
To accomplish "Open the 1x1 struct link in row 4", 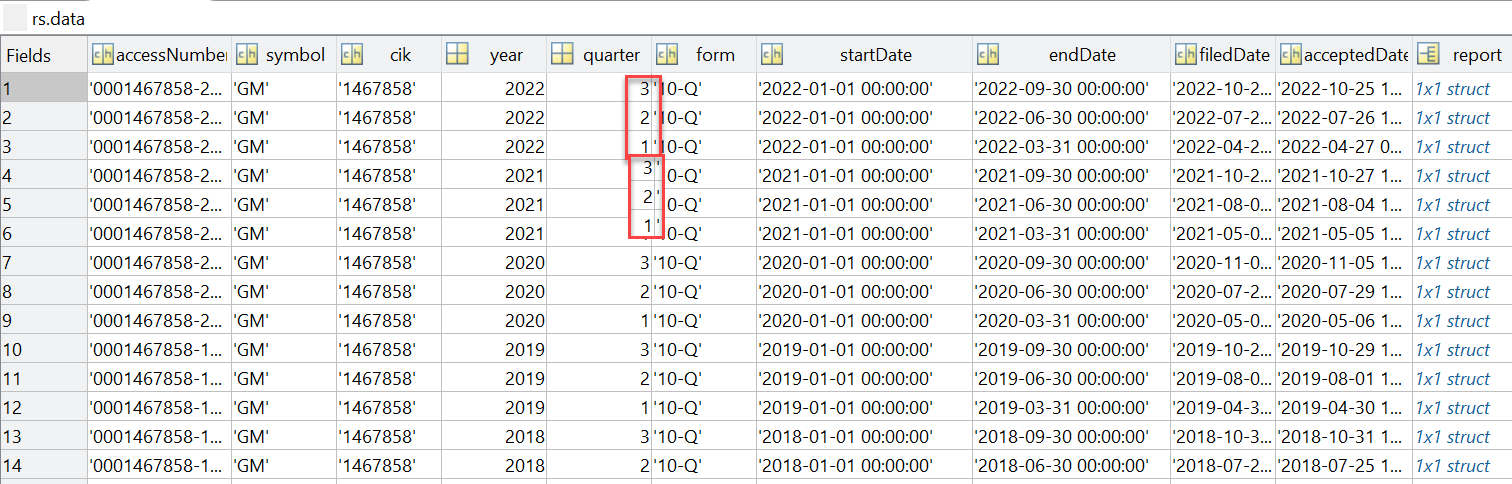I will 1452,175.
